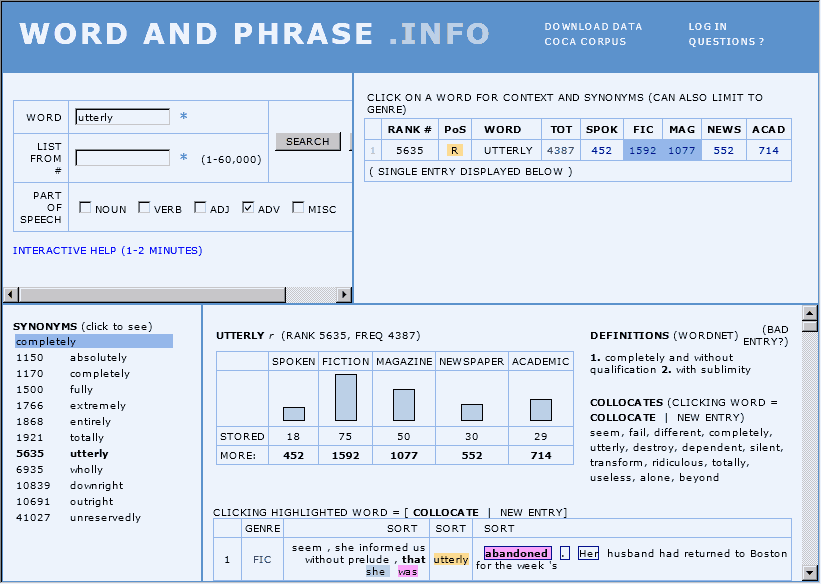Open the COCA Corpus header link
Screen dimensions: 821x584
coord(585,42)
